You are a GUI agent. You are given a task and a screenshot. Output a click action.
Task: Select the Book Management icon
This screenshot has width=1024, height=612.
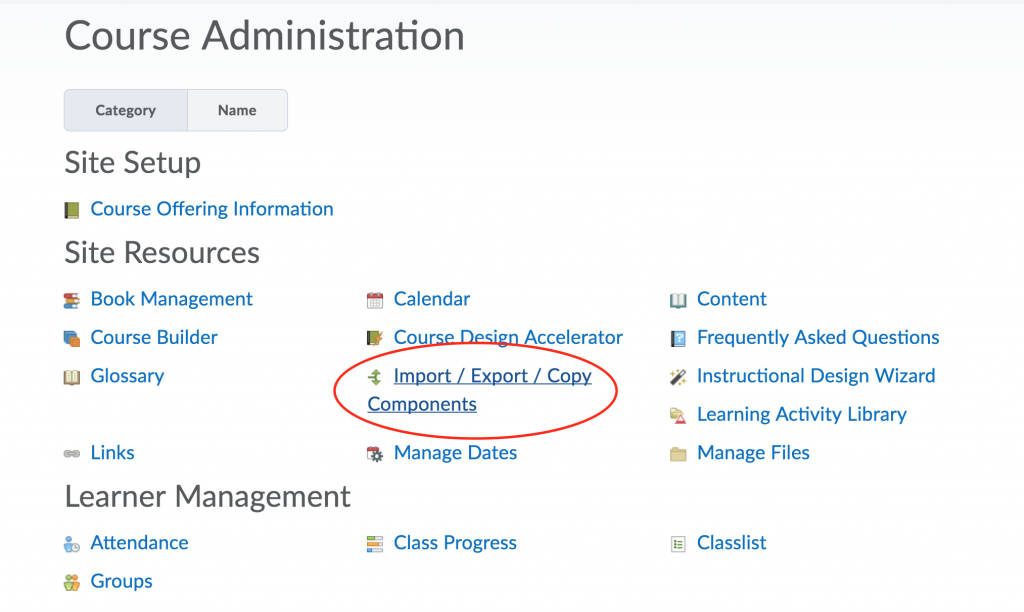[x=70, y=299]
